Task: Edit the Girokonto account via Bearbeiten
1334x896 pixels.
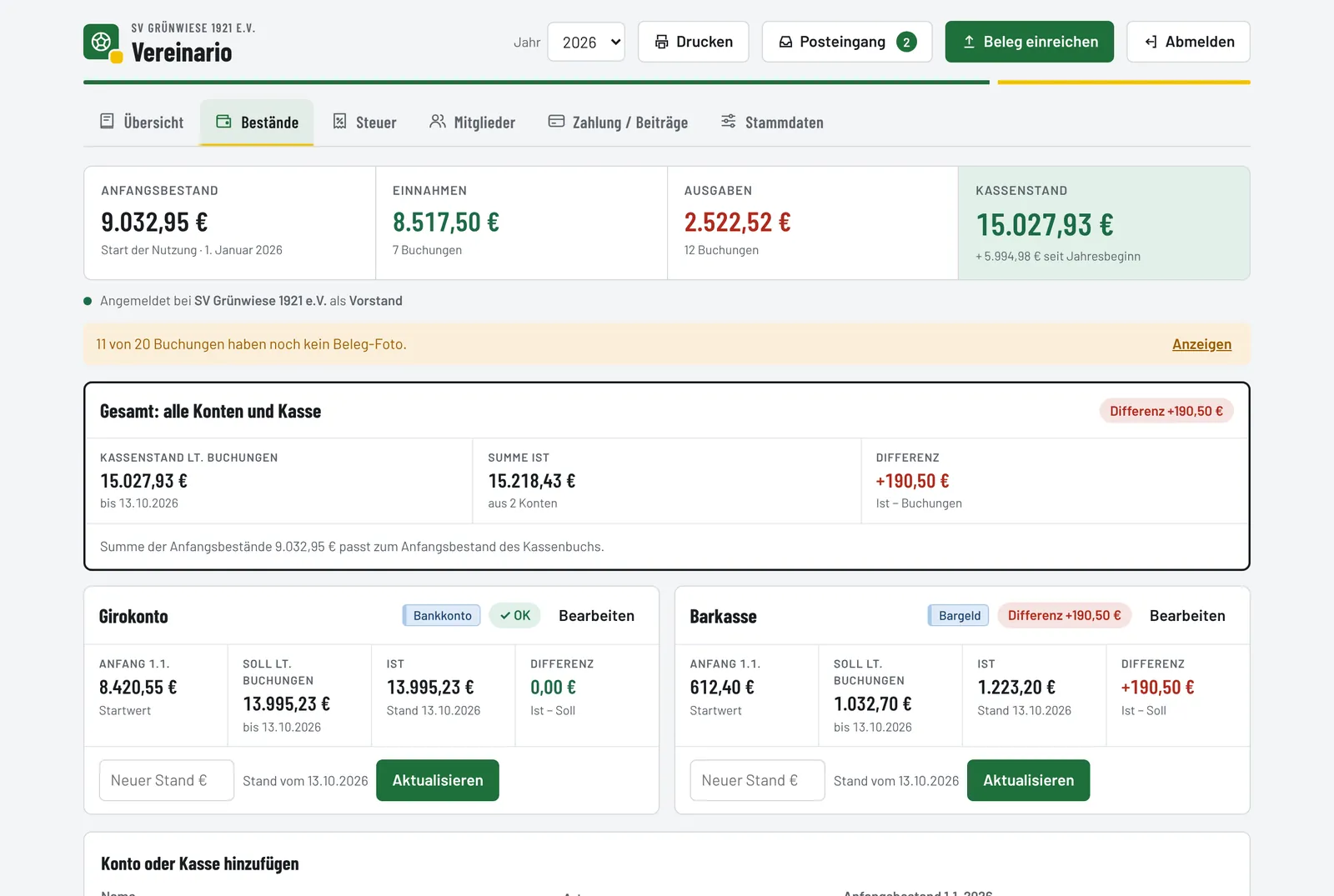Action: (x=596, y=616)
